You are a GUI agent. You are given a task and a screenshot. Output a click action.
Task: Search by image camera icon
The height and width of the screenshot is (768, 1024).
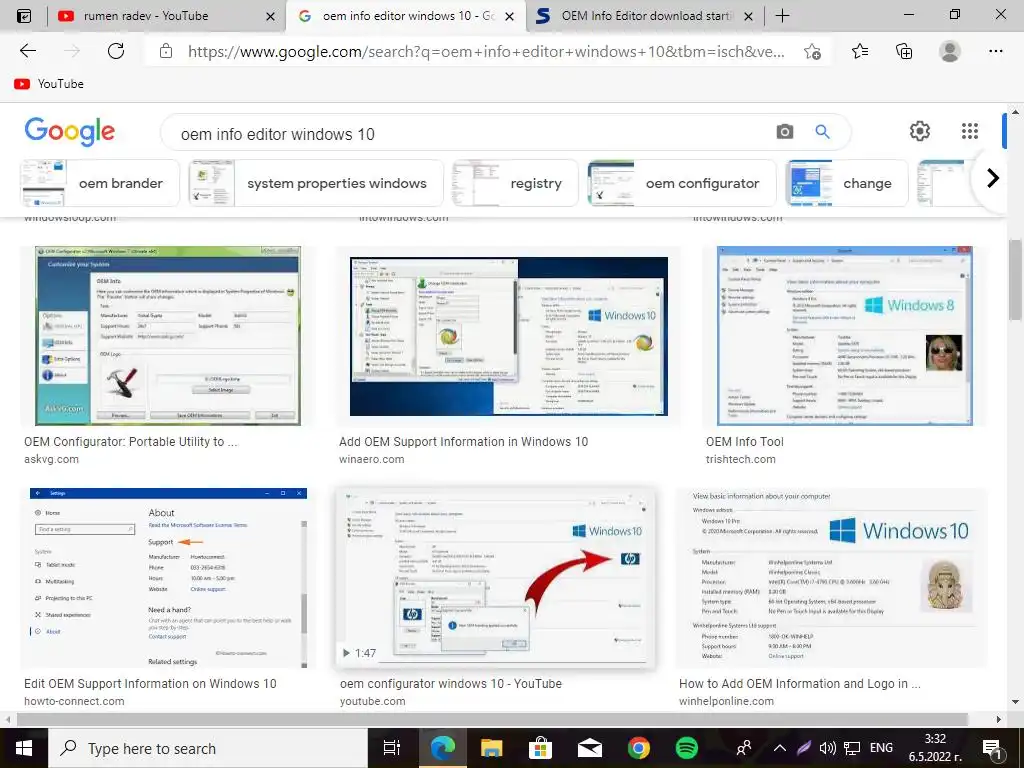click(784, 132)
